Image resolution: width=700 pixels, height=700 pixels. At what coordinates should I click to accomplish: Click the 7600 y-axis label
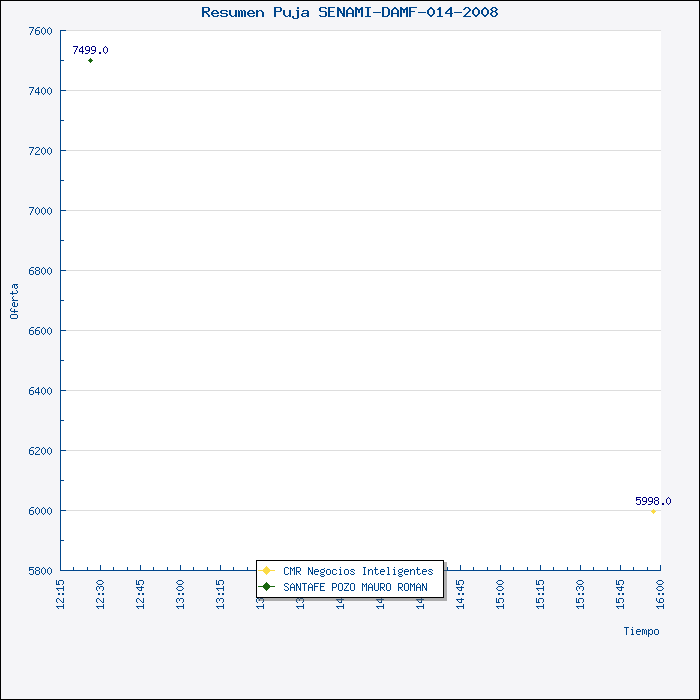pyautogui.click(x=40, y=31)
